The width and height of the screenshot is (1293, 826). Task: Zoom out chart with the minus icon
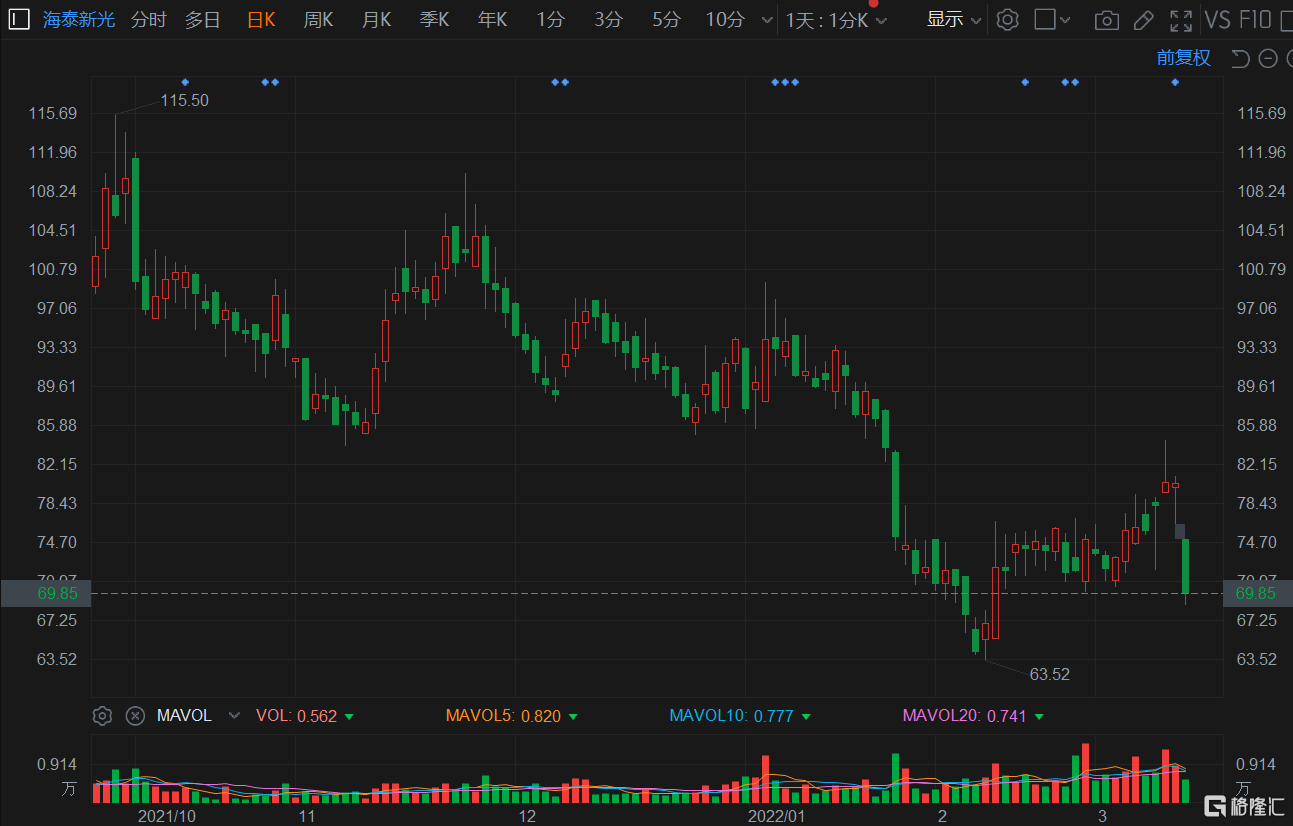pyautogui.click(x=1268, y=58)
